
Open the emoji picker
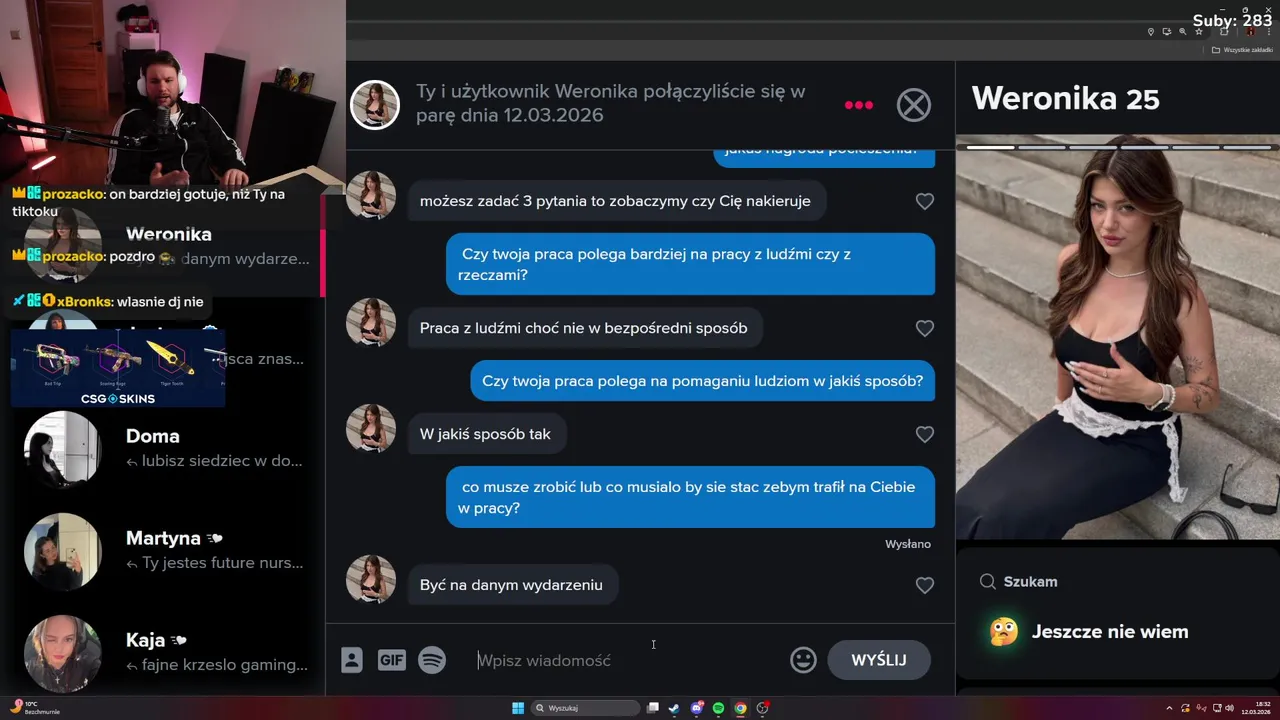tap(803, 660)
